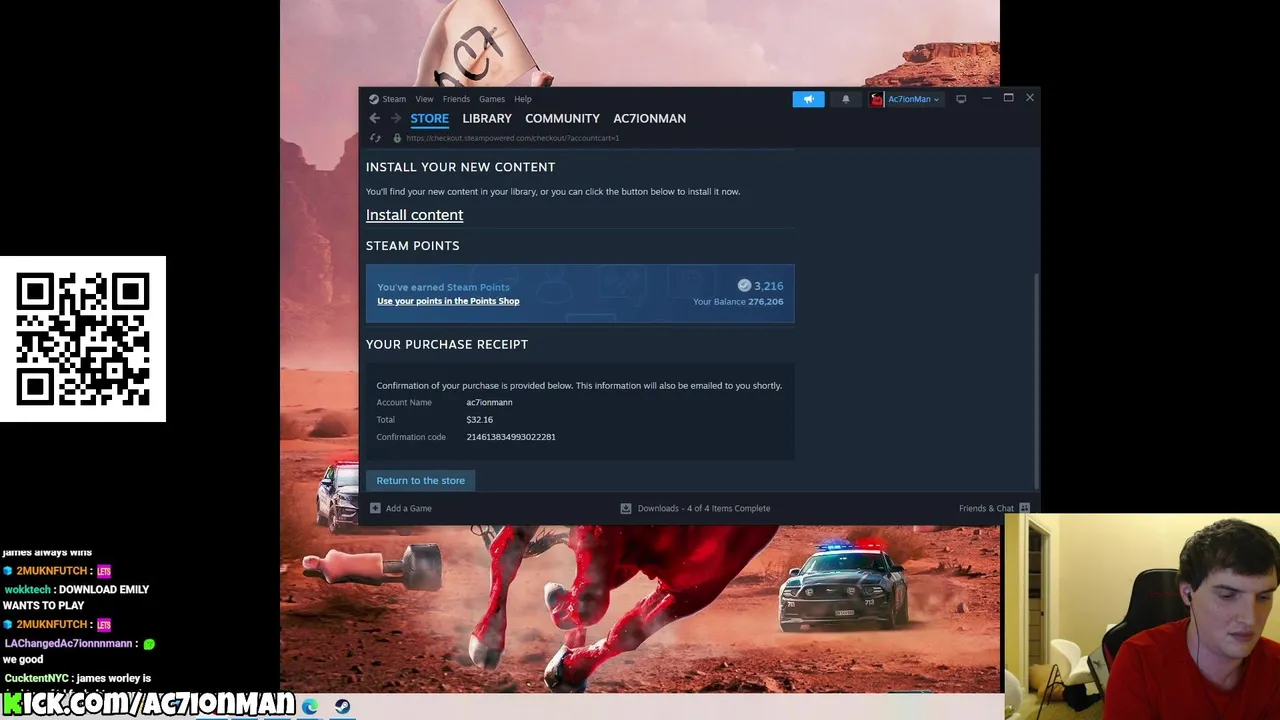Click the points balance 276,206

pyautogui.click(x=766, y=301)
